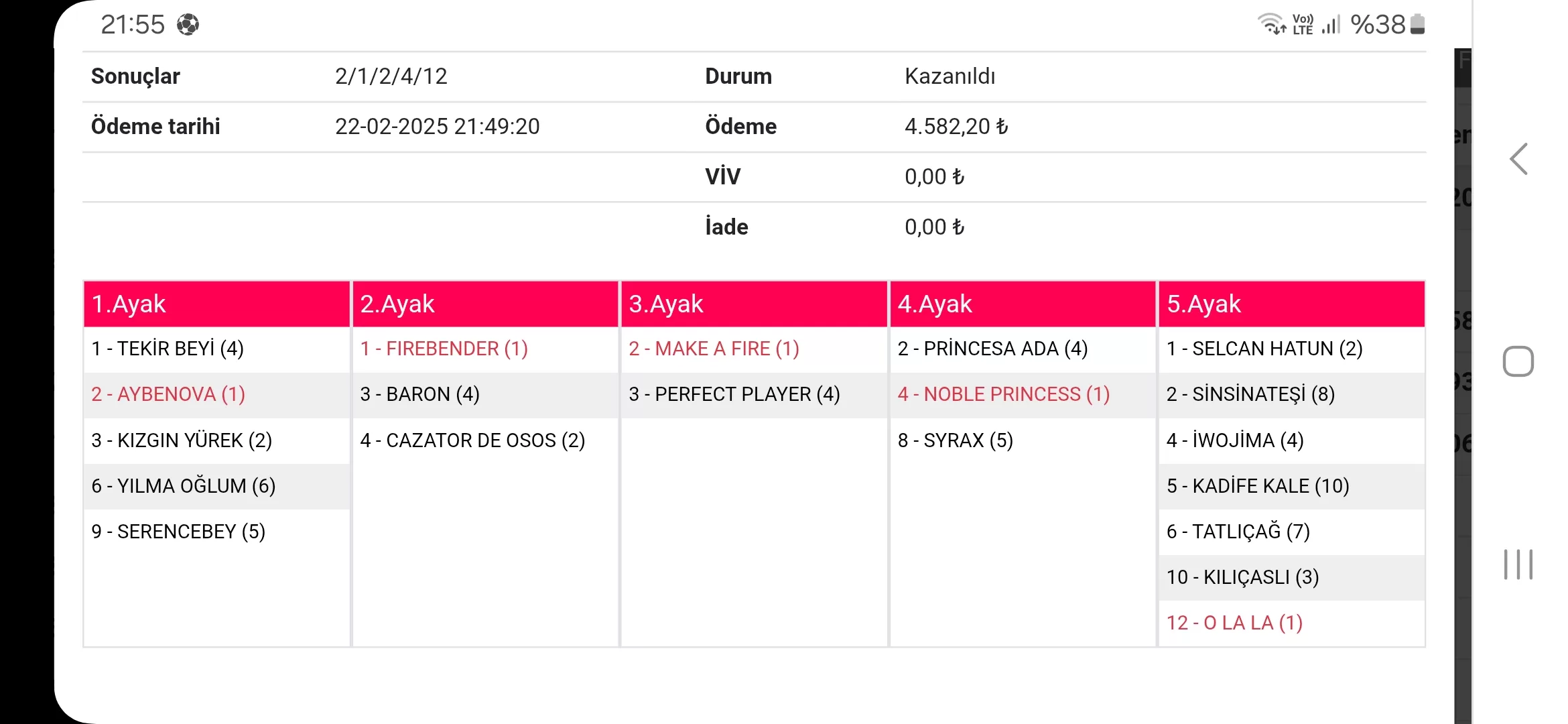
Task: Tap the soccer ball notification icon
Action: click(188, 25)
